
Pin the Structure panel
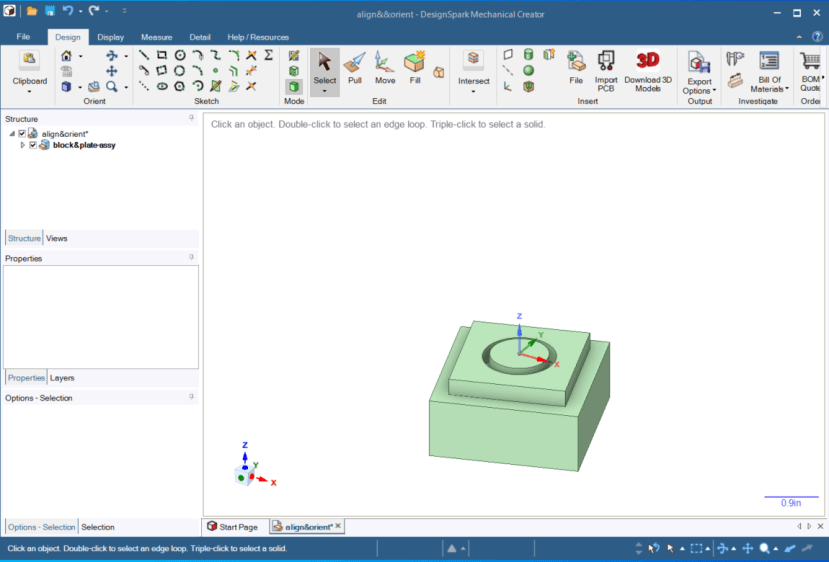tap(191, 118)
